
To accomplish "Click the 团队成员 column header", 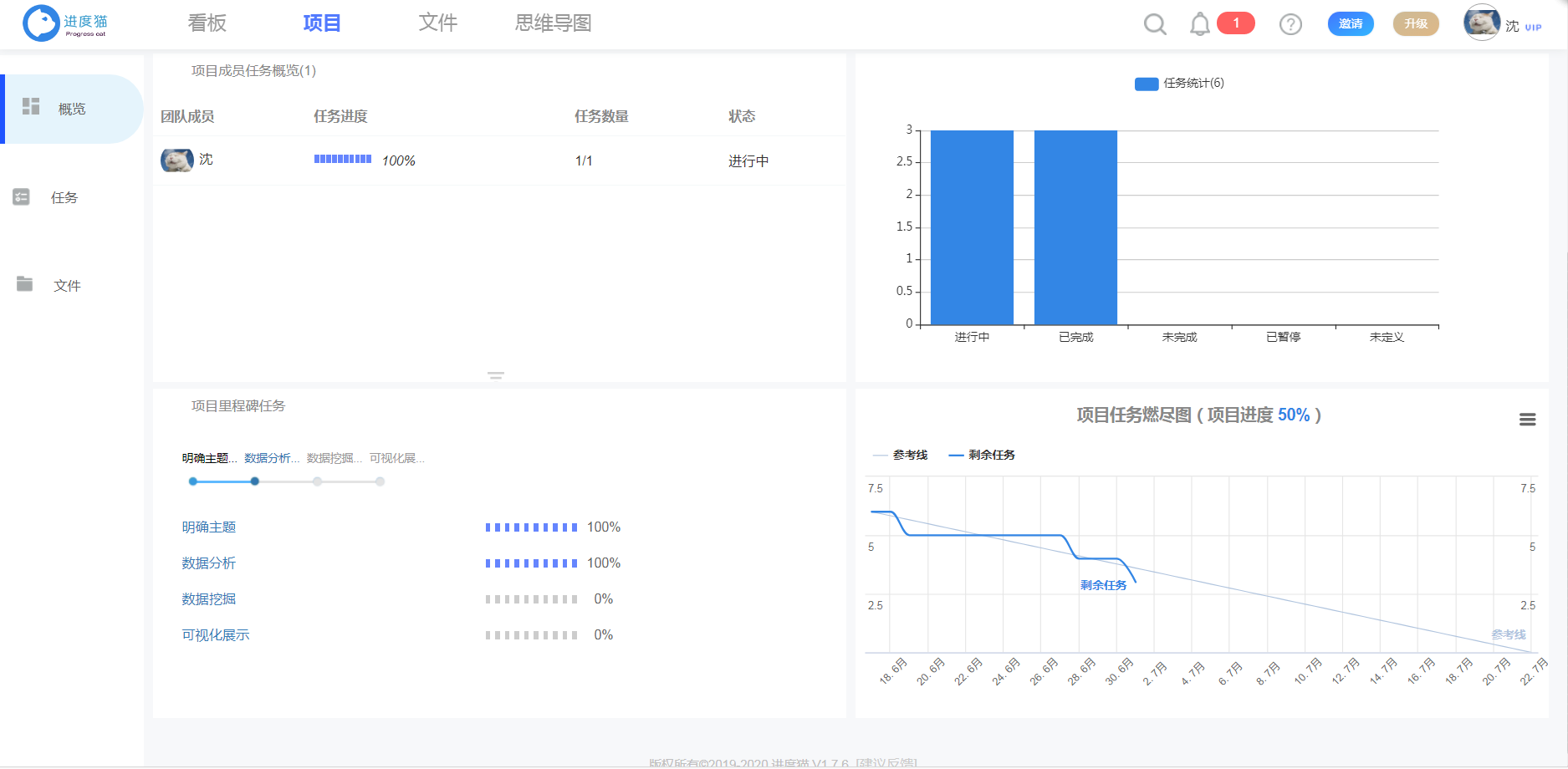I will coord(187,116).
